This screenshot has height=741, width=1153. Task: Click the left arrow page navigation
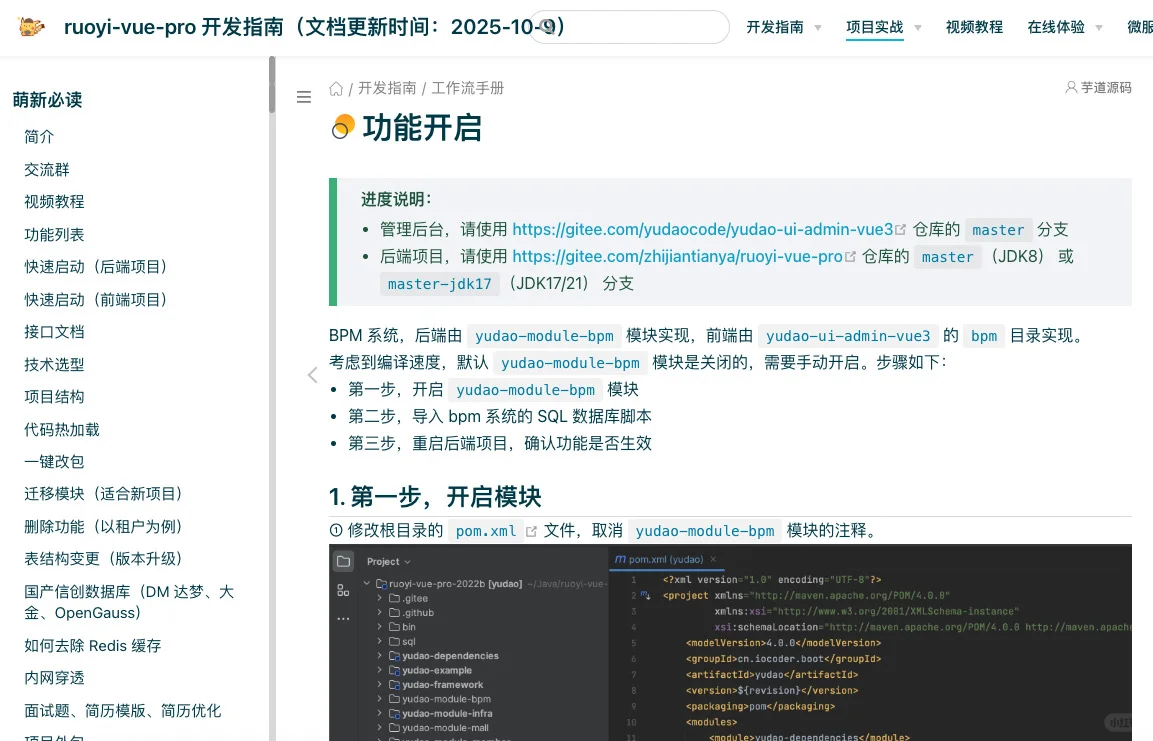[x=313, y=375]
